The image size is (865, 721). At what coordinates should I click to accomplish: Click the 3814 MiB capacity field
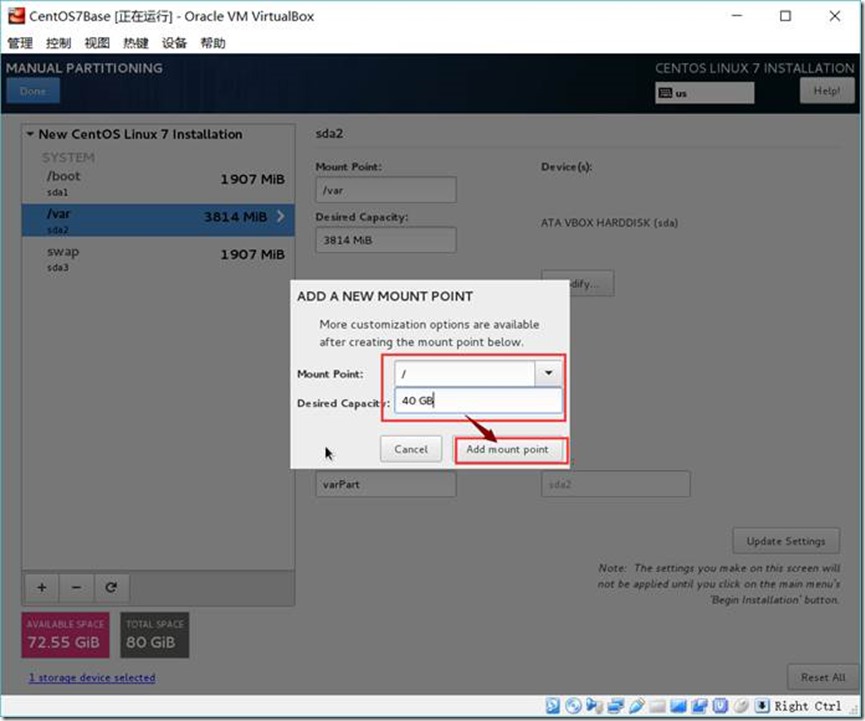point(386,240)
